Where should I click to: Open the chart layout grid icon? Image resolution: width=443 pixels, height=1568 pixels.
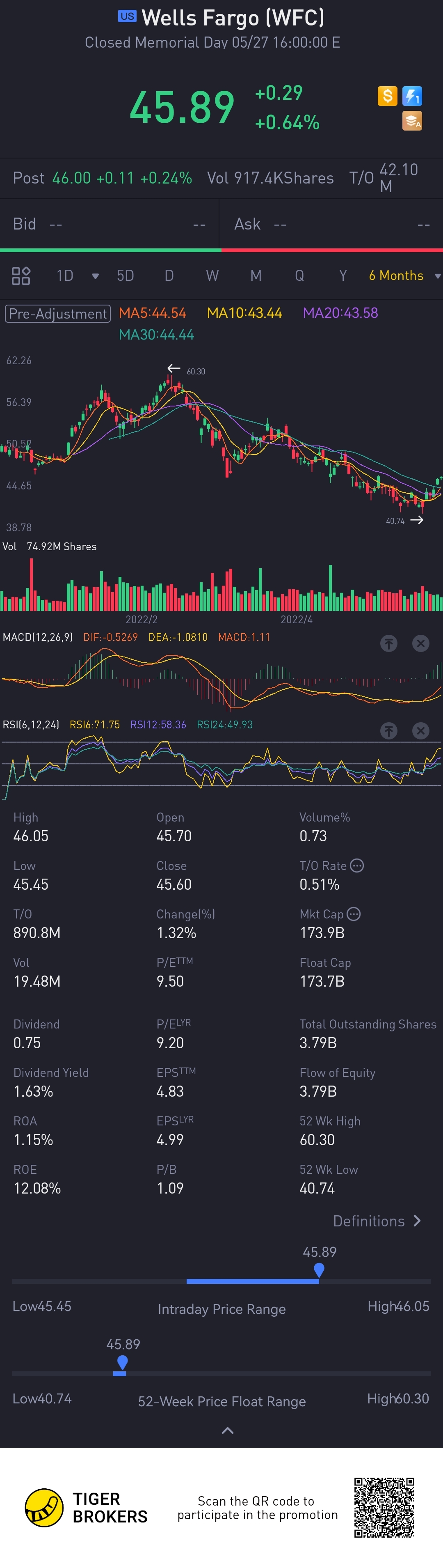pos(21,276)
